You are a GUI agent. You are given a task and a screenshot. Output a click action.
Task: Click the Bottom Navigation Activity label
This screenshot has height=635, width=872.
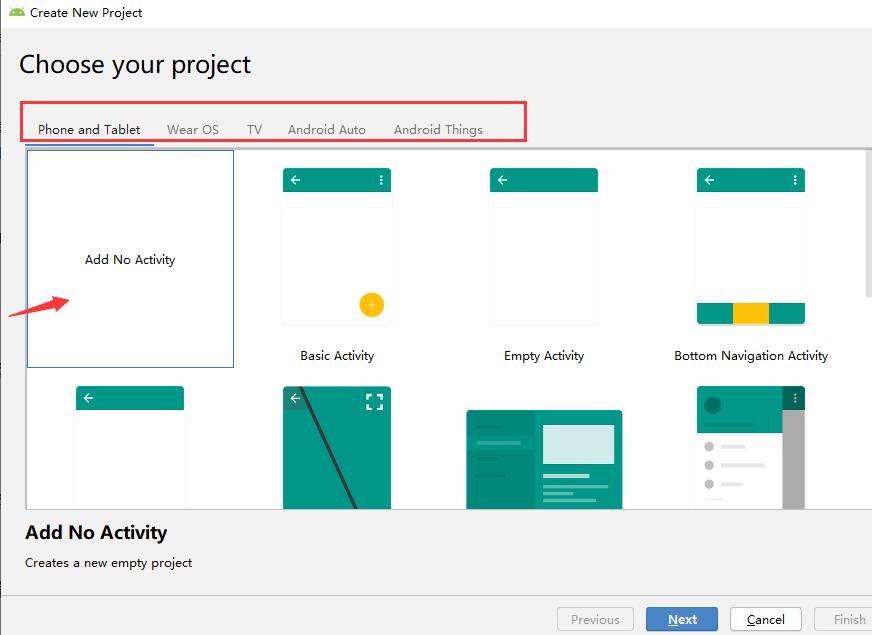coord(751,356)
